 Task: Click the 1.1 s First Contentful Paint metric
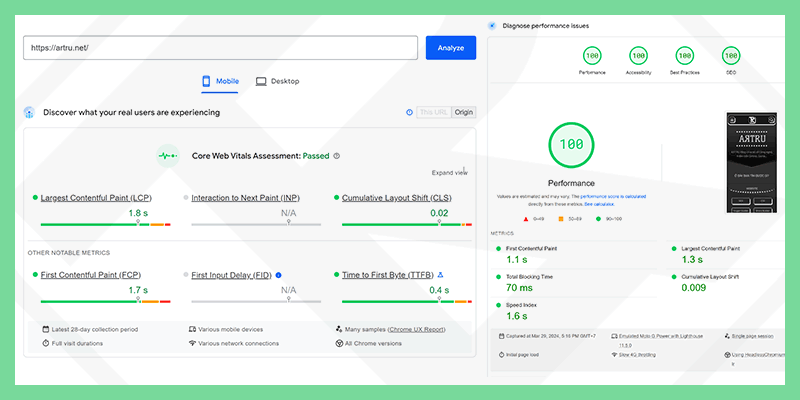point(516,260)
